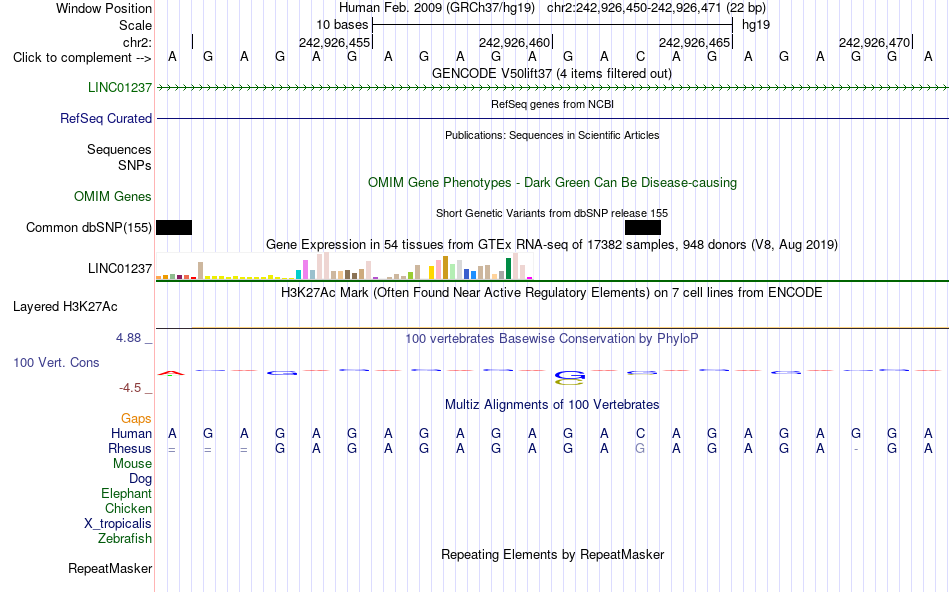Click the OMIM Gene Phenotypes title text

tap(552, 182)
